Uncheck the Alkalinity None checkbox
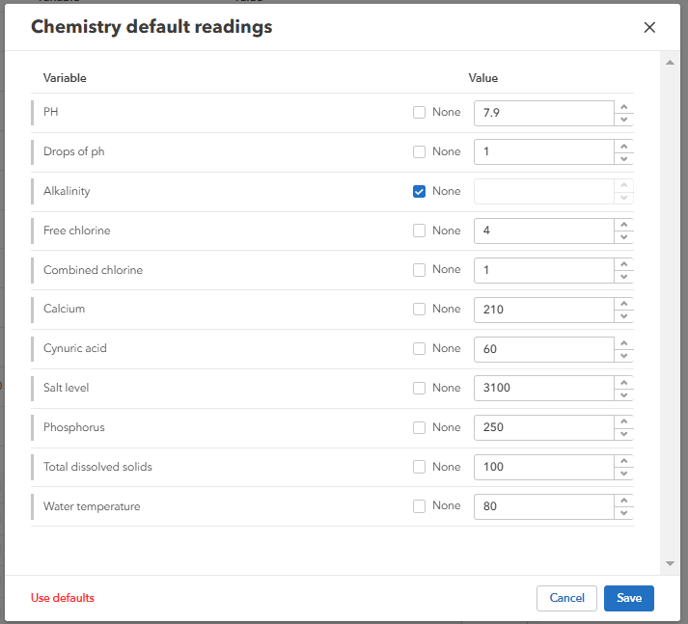This screenshot has height=624, width=688. (419, 191)
